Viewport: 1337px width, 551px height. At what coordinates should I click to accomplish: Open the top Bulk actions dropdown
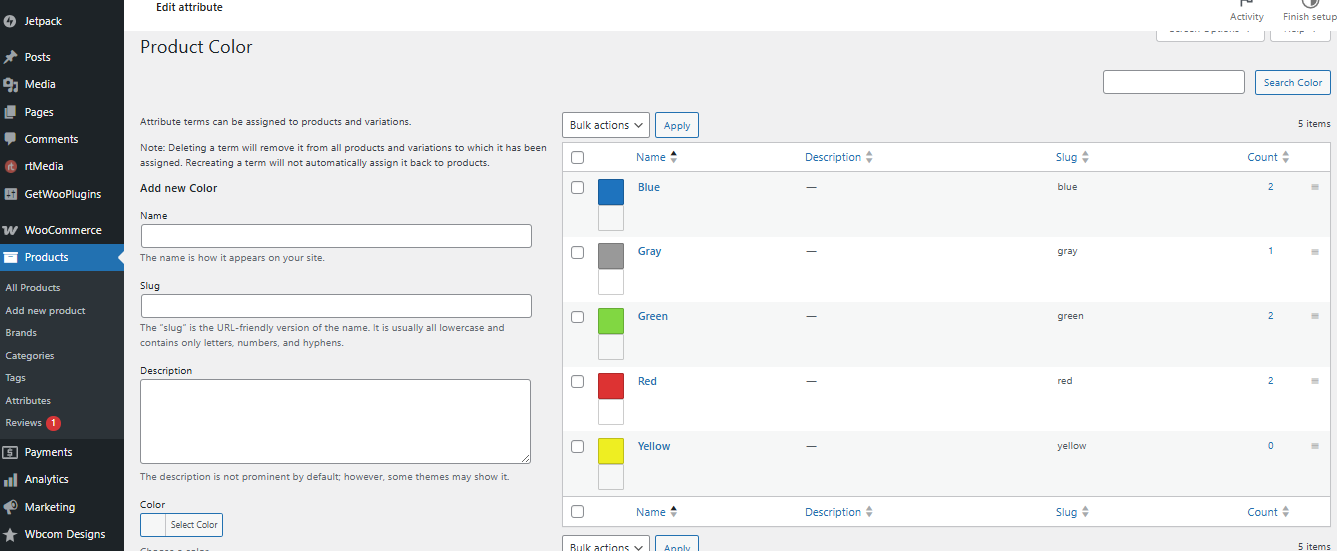(605, 125)
